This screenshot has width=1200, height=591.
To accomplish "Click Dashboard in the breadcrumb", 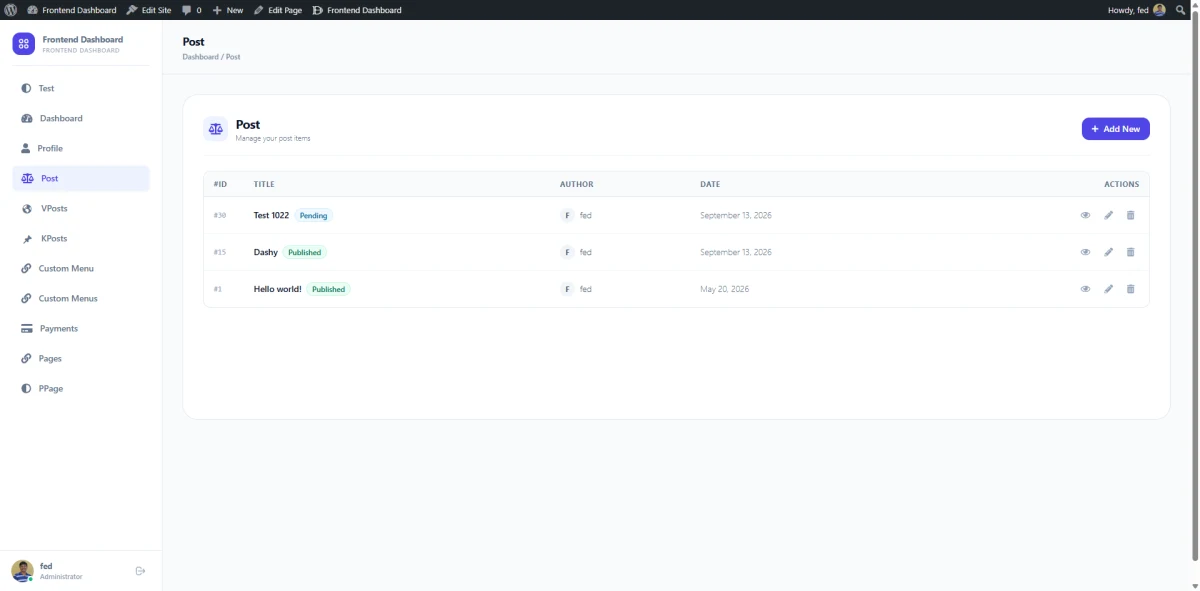I will (x=200, y=57).
